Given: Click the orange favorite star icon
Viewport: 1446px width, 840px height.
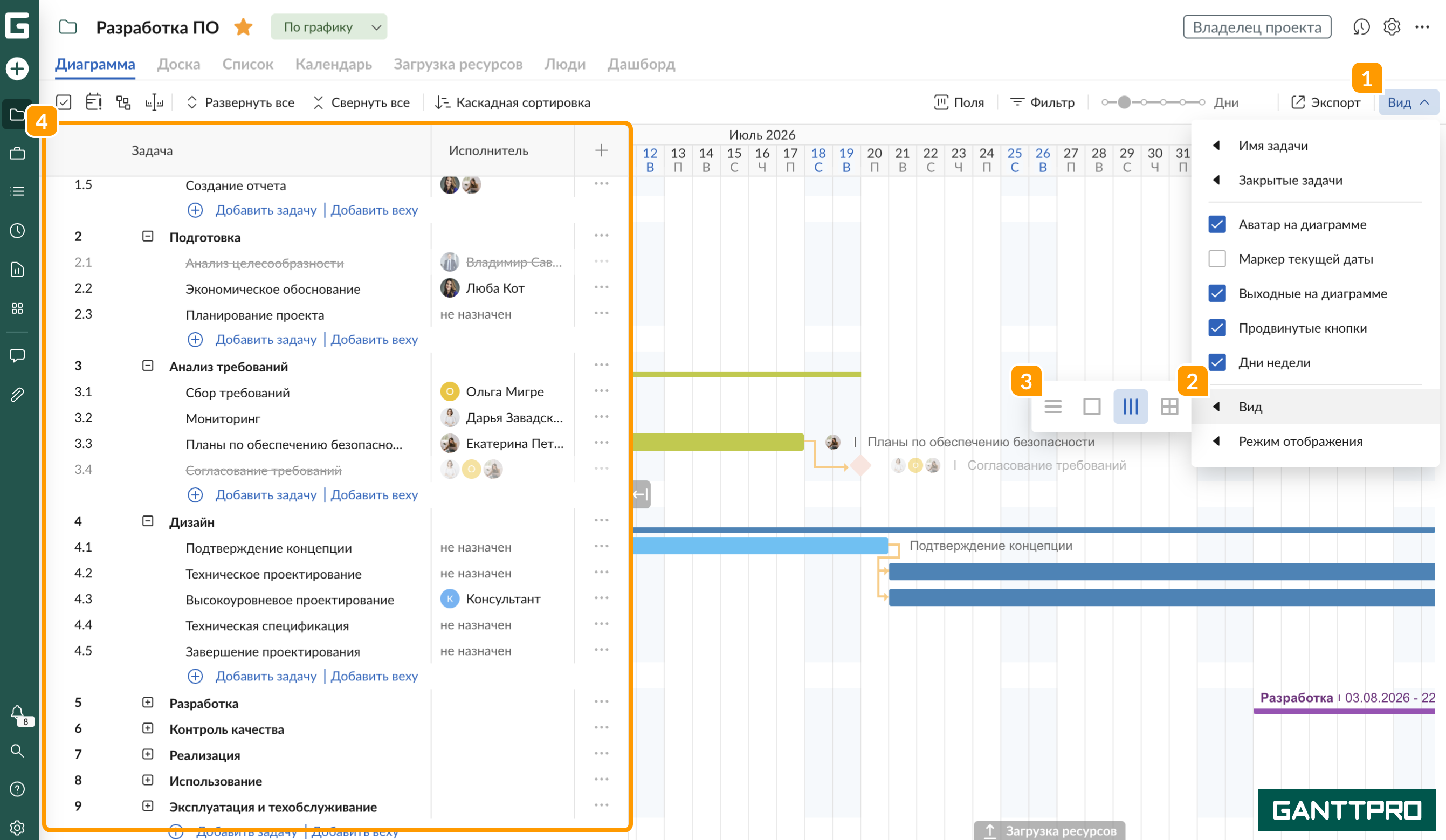Looking at the screenshot, I should click(x=243, y=27).
